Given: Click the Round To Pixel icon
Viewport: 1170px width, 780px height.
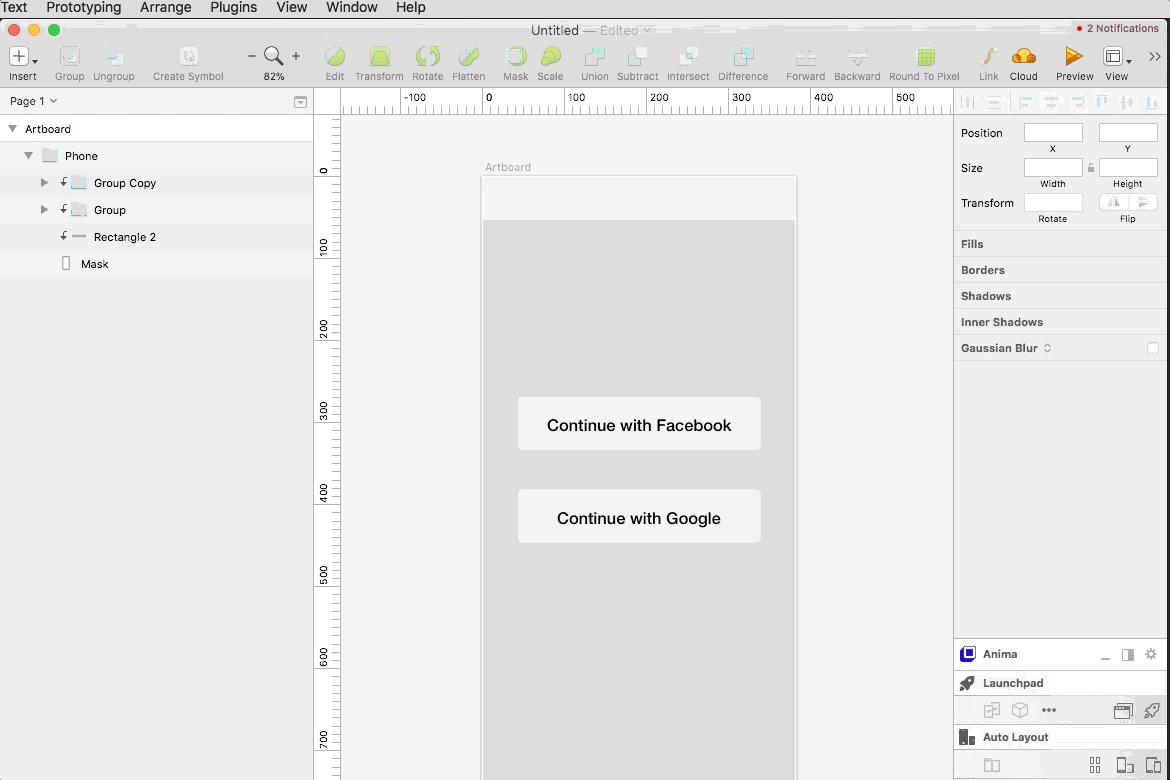Looking at the screenshot, I should point(924,58).
